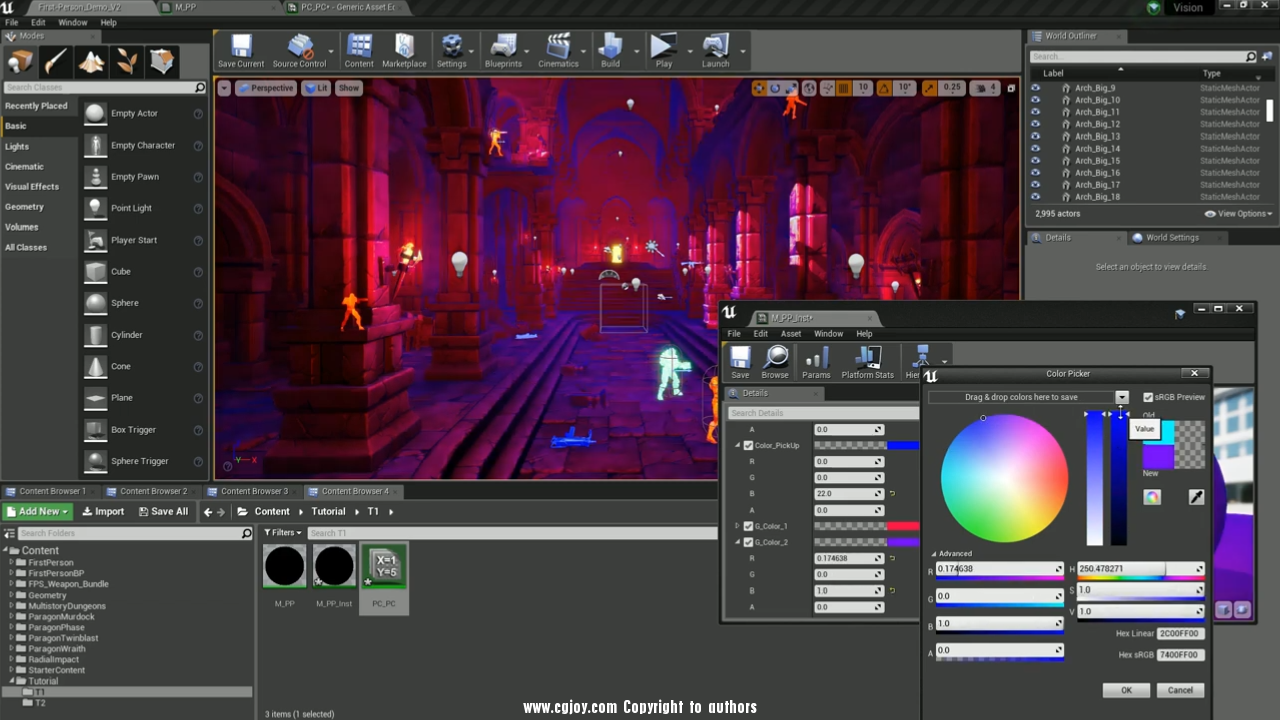The width and height of the screenshot is (1280, 720).
Task: Expand the G_Color_1 parameter row
Action: point(737,526)
